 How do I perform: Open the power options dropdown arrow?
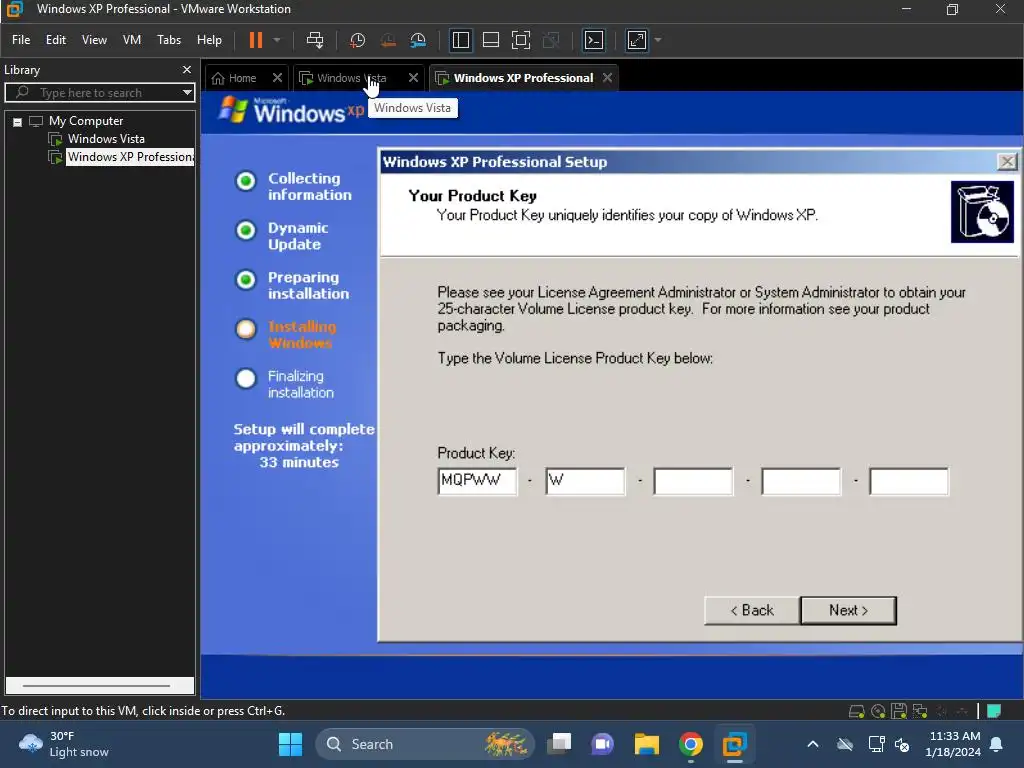tap(277, 40)
